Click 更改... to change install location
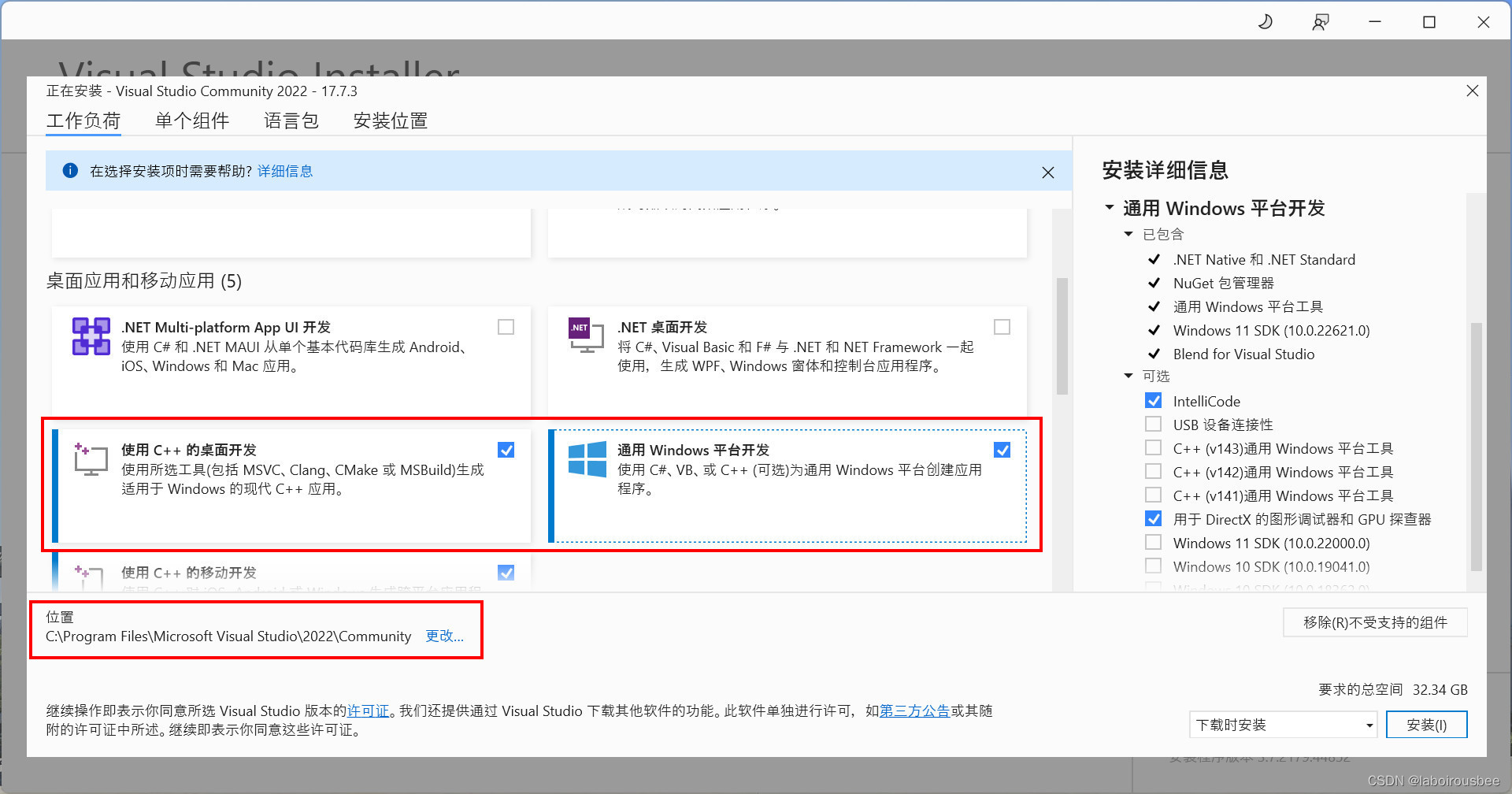 coord(445,636)
